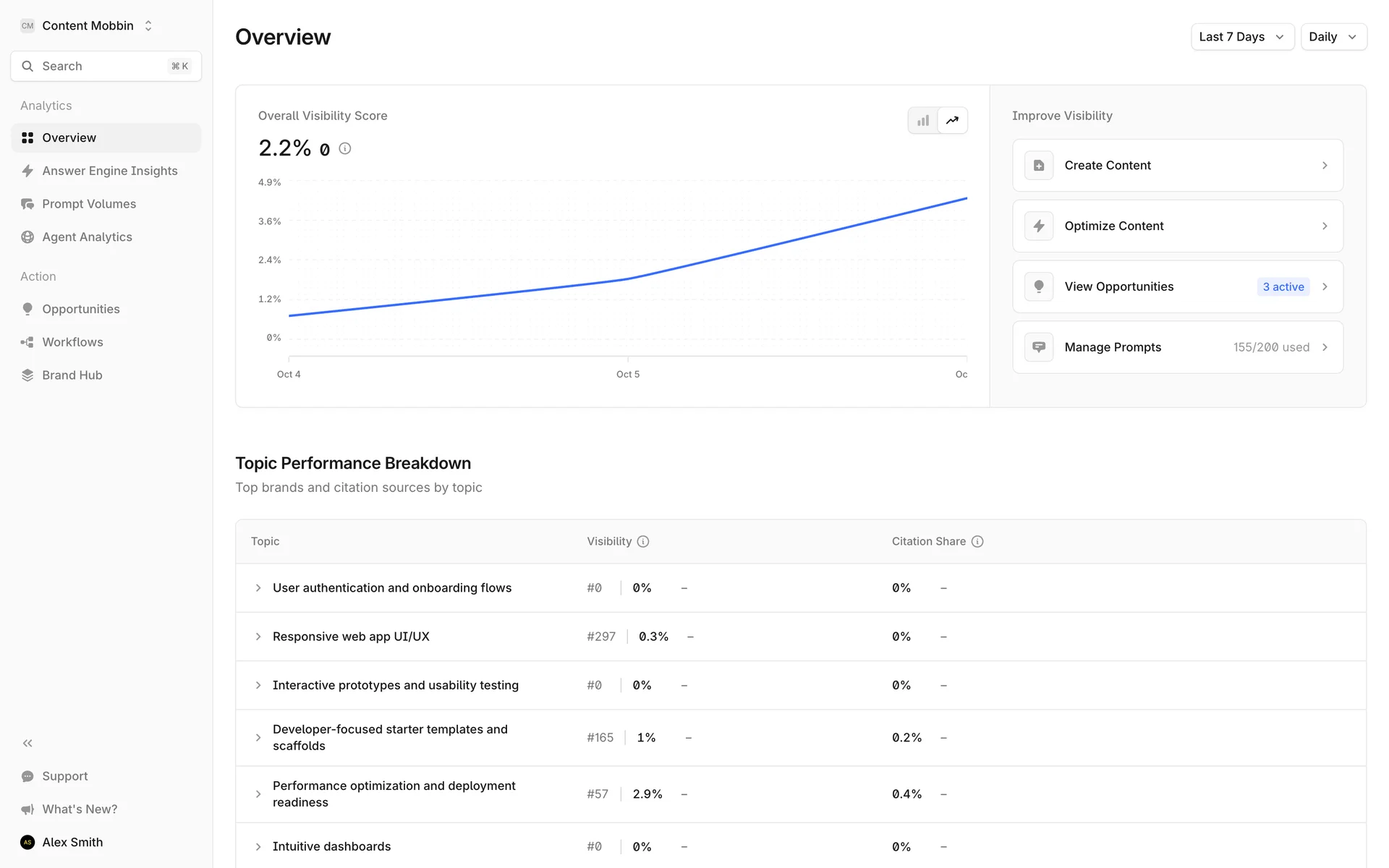Open Manage Prompts card
The width and height of the screenshot is (1389, 868).
pos(1177,347)
